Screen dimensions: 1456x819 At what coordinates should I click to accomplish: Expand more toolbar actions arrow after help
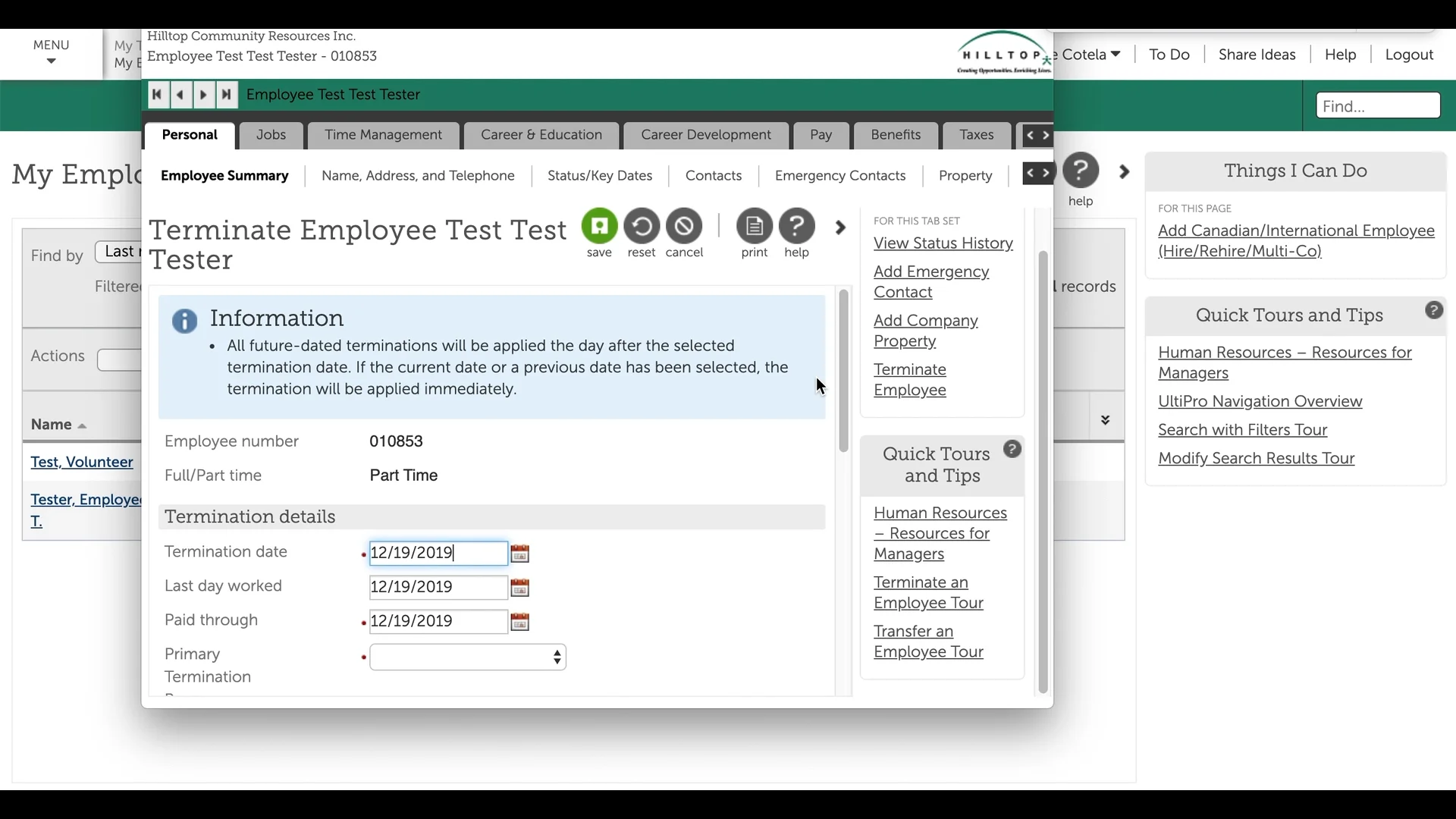coord(840,227)
